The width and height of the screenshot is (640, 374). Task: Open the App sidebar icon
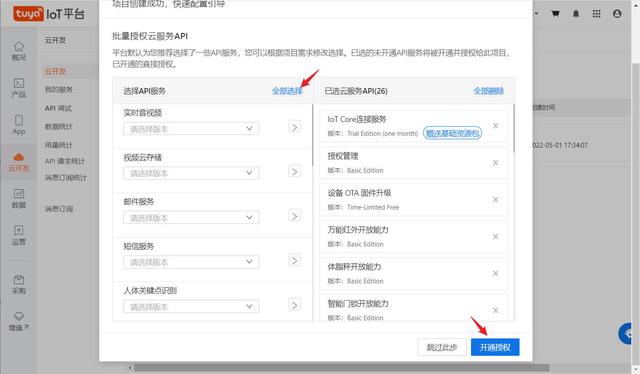pyautogui.click(x=19, y=125)
